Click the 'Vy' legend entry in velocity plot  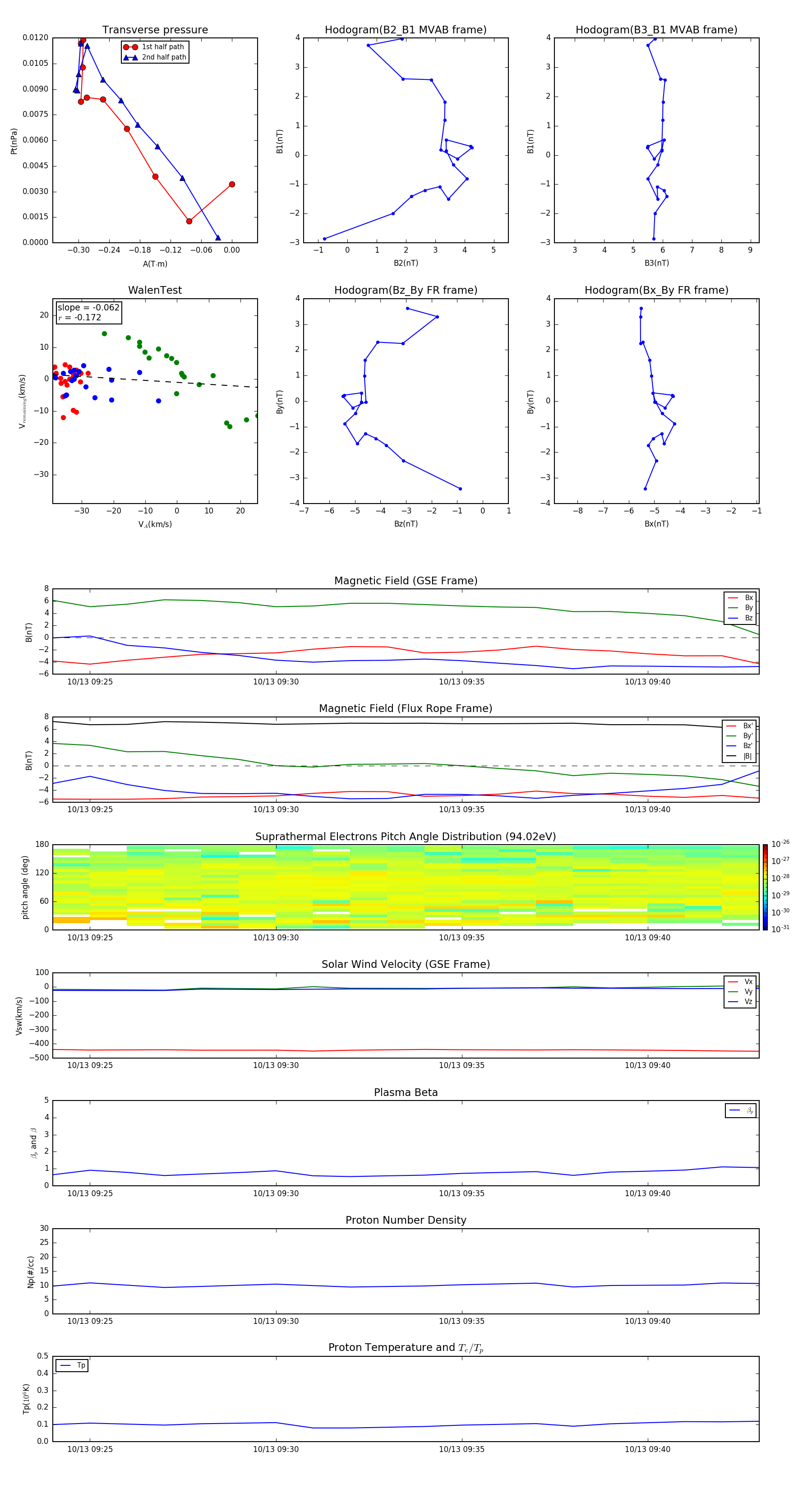[x=740, y=992]
